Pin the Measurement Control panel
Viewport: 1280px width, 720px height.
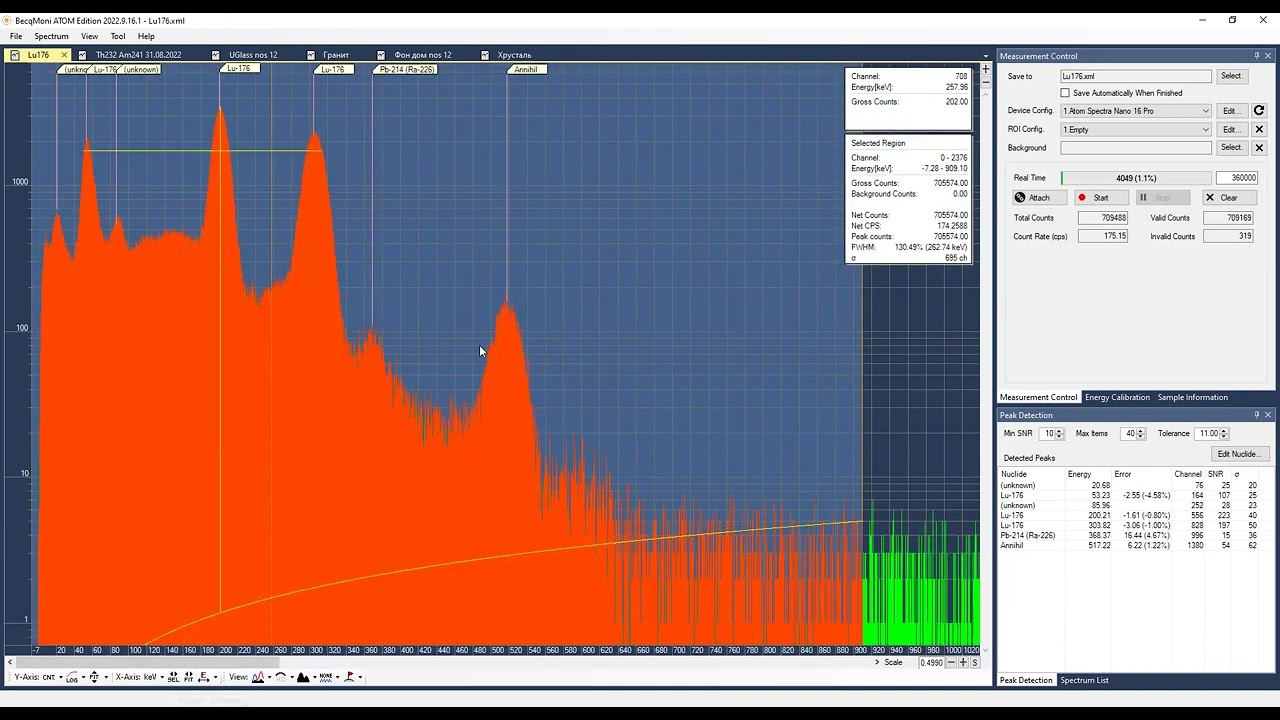[x=1257, y=56]
